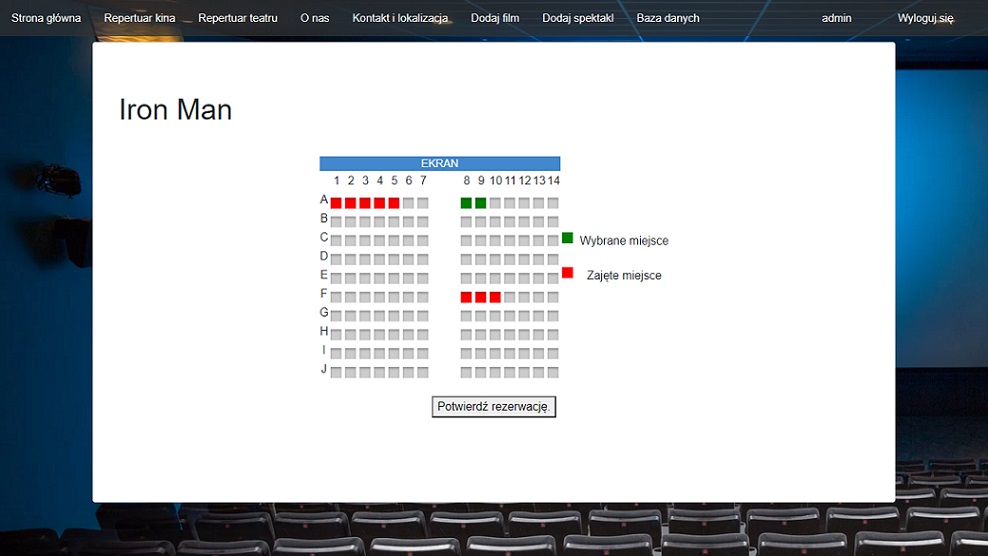Image resolution: width=988 pixels, height=556 pixels.
Task: Select seat I8
Action: [x=466, y=354]
